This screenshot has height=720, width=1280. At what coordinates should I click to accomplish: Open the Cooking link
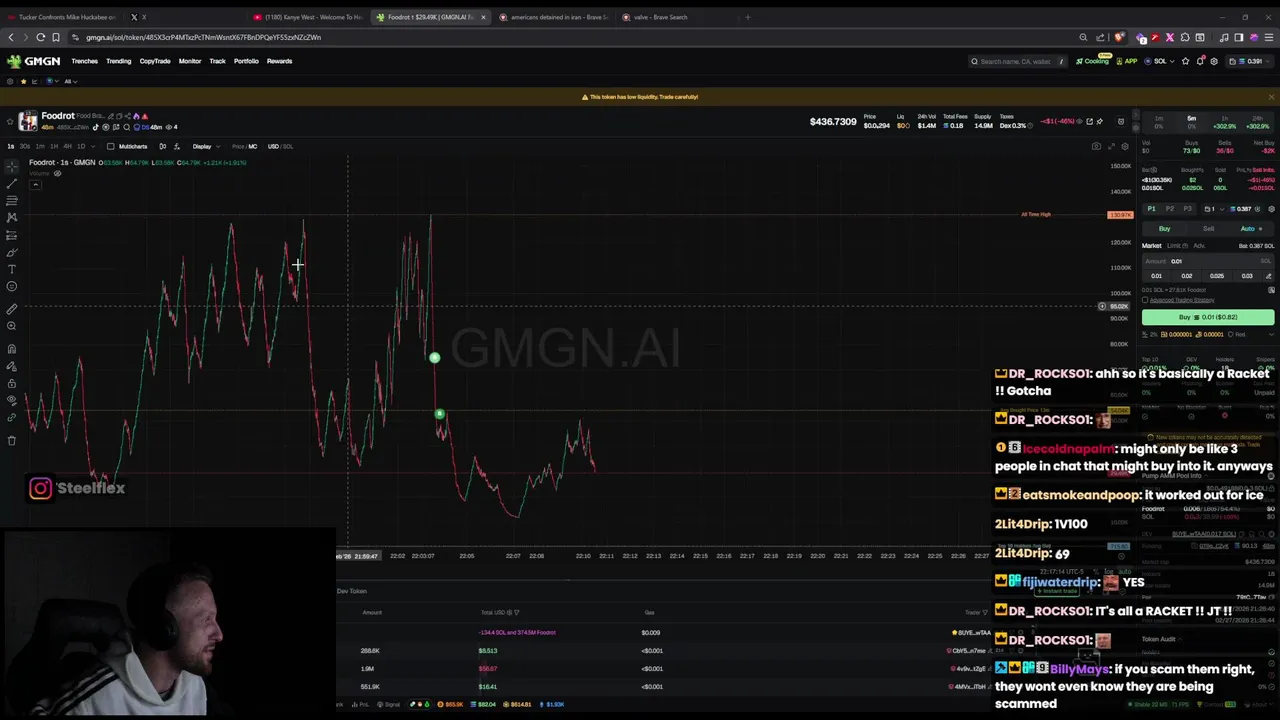(x=1093, y=61)
